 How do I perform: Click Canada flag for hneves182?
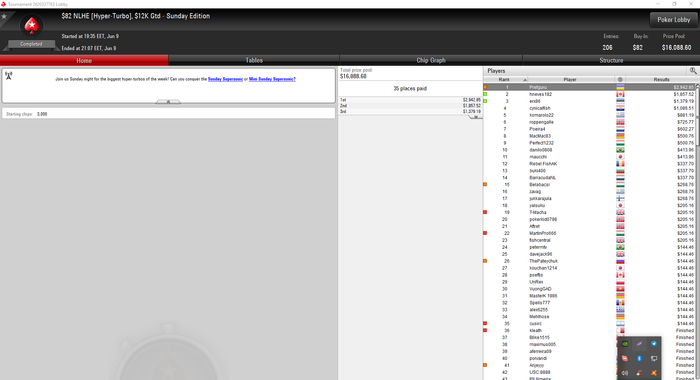(x=620, y=94)
